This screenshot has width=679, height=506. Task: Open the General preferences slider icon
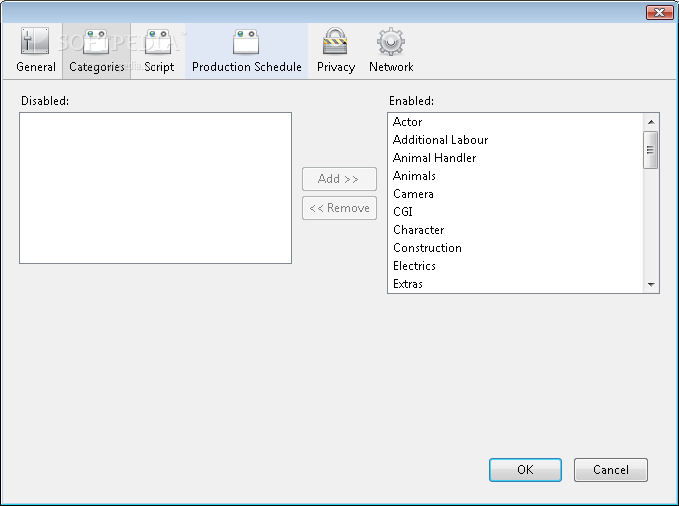point(35,41)
